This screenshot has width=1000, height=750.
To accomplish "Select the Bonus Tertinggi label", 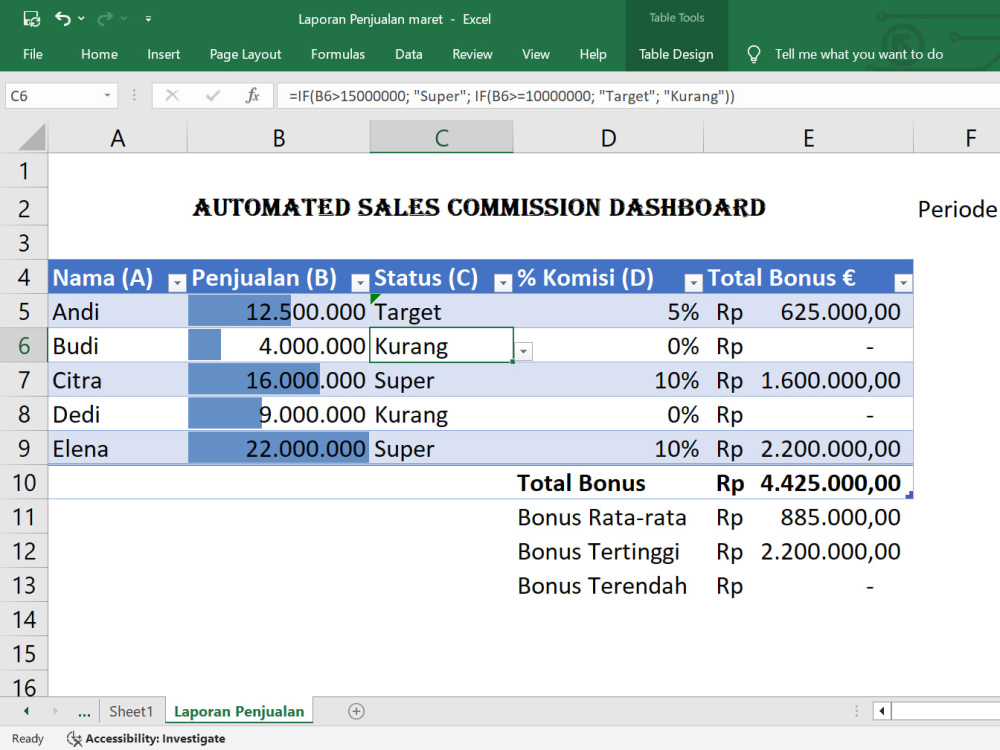I will coord(608,552).
